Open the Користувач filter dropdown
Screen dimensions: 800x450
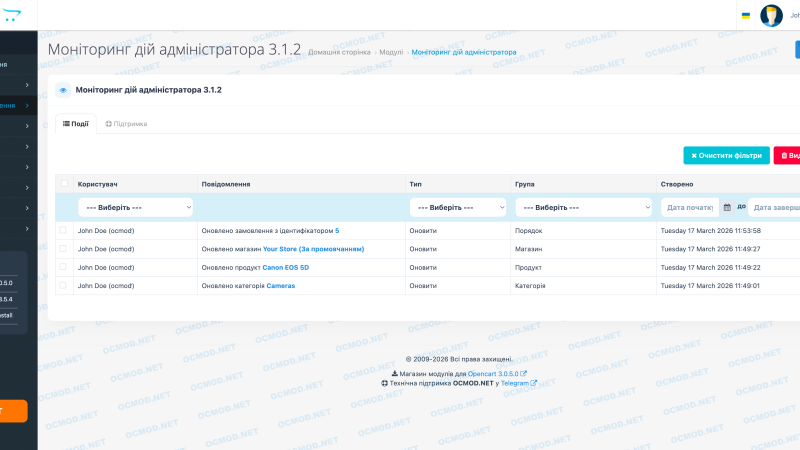[135, 207]
